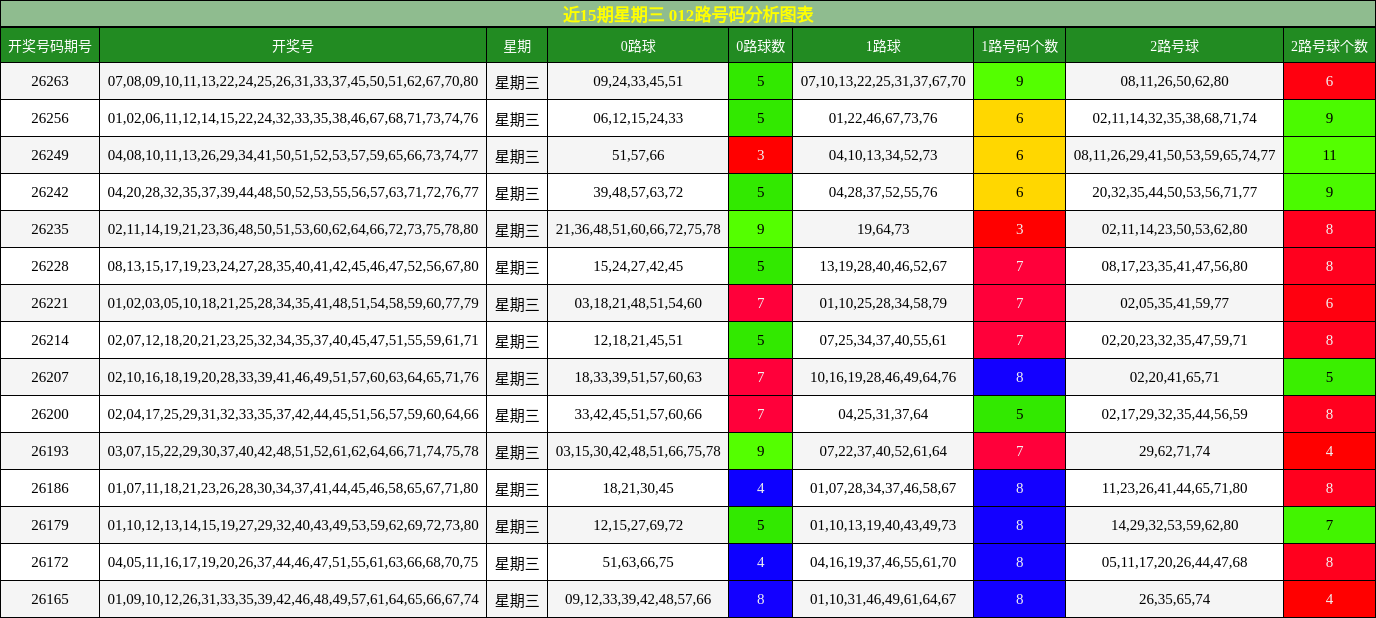This screenshot has width=1376, height=618.
Task: Click 0路球 cell 39,48,57,63,72
Action: click(x=638, y=192)
